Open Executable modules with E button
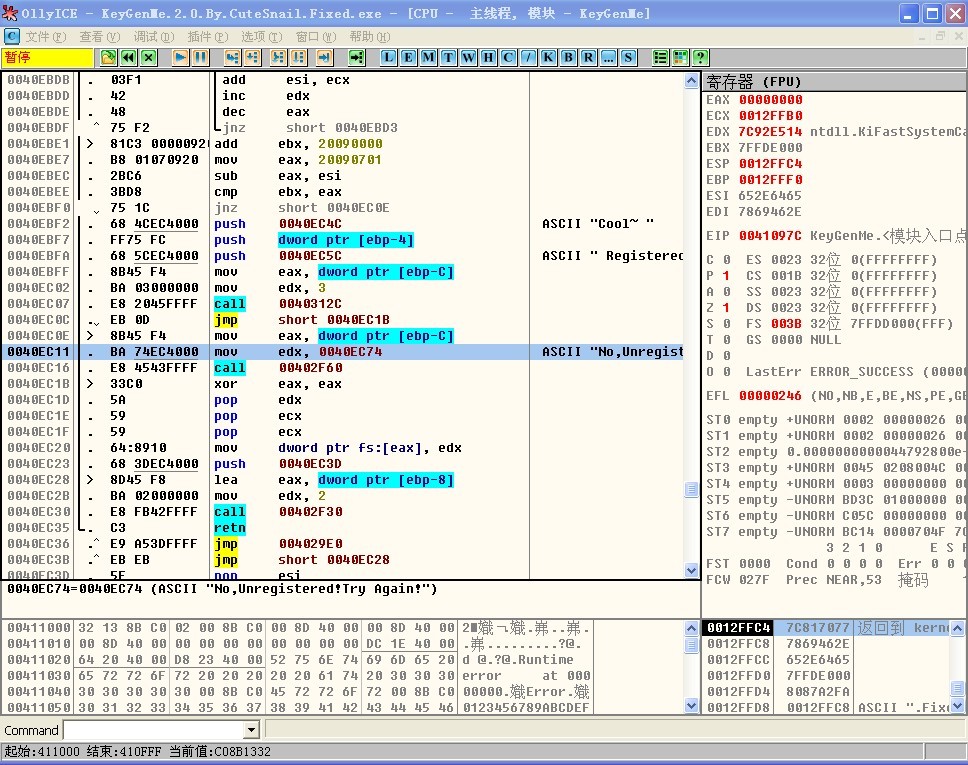The image size is (968, 765). 408,57
